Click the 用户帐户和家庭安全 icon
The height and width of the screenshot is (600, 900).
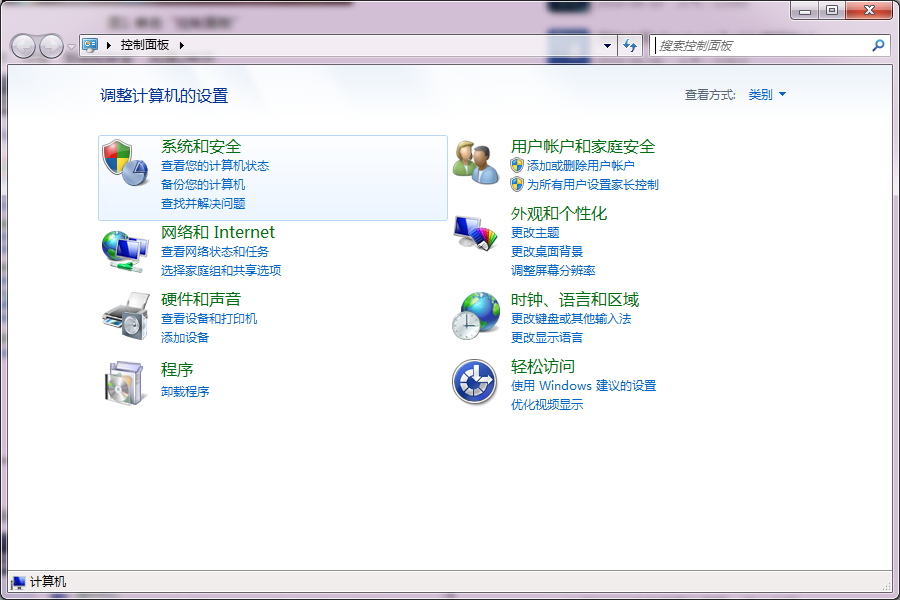475,163
